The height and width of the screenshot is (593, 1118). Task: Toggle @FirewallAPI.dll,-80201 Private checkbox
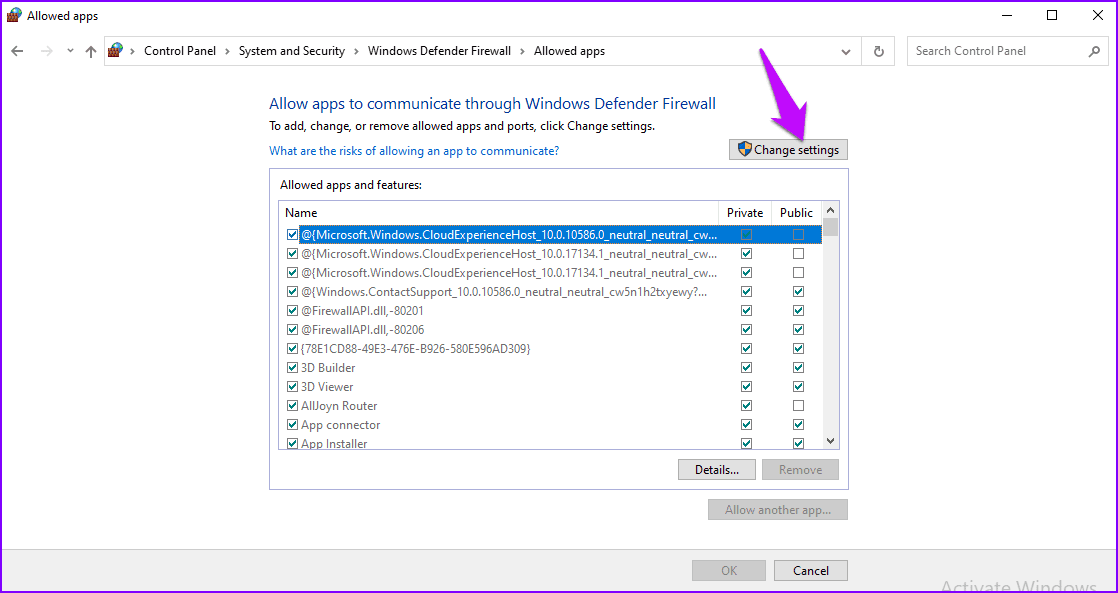pyautogui.click(x=747, y=311)
